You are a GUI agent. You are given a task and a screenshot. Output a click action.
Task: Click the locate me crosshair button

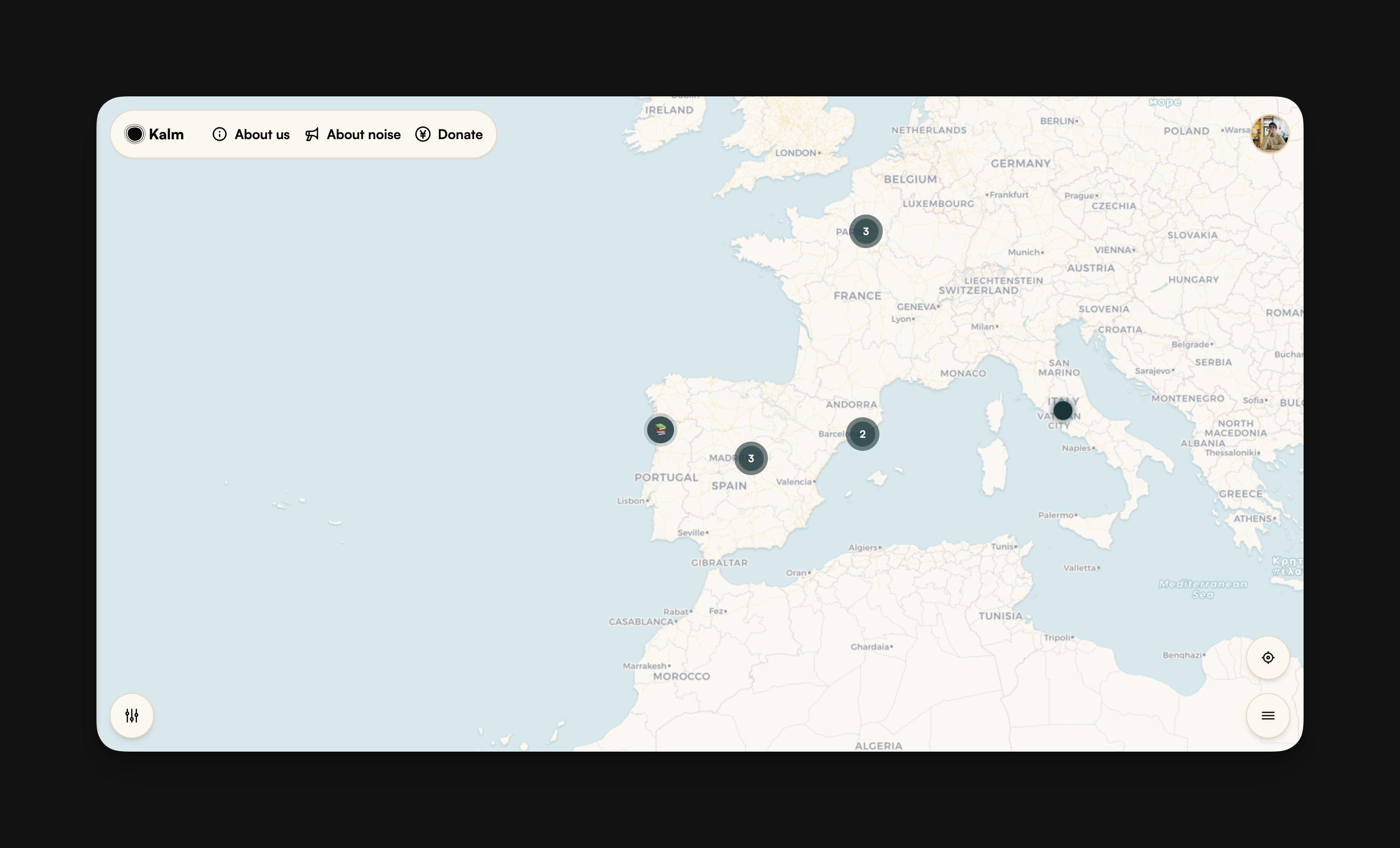pos(1268,658)
